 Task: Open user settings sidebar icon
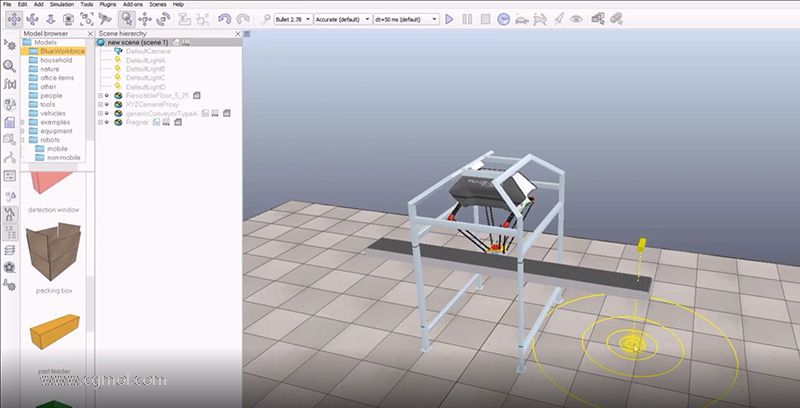click(x=9, y=285)
